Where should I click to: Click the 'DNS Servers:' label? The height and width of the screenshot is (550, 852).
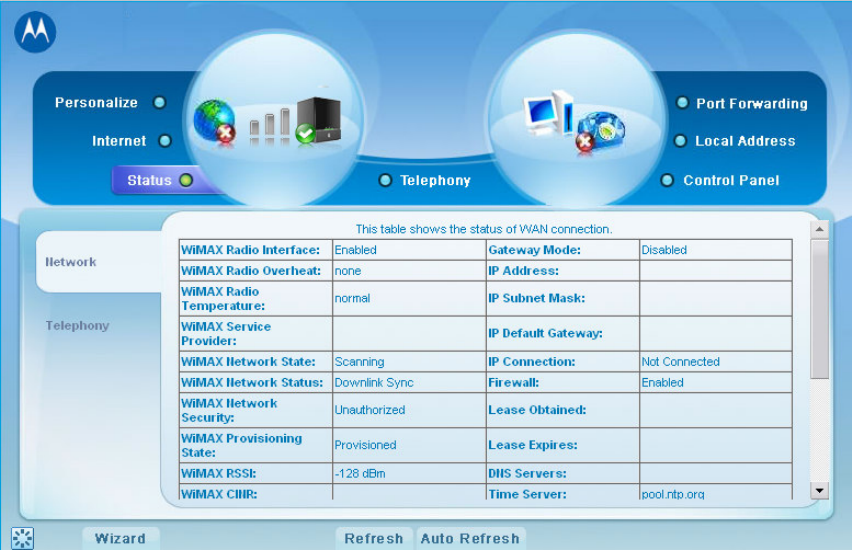tap(527, 473)
